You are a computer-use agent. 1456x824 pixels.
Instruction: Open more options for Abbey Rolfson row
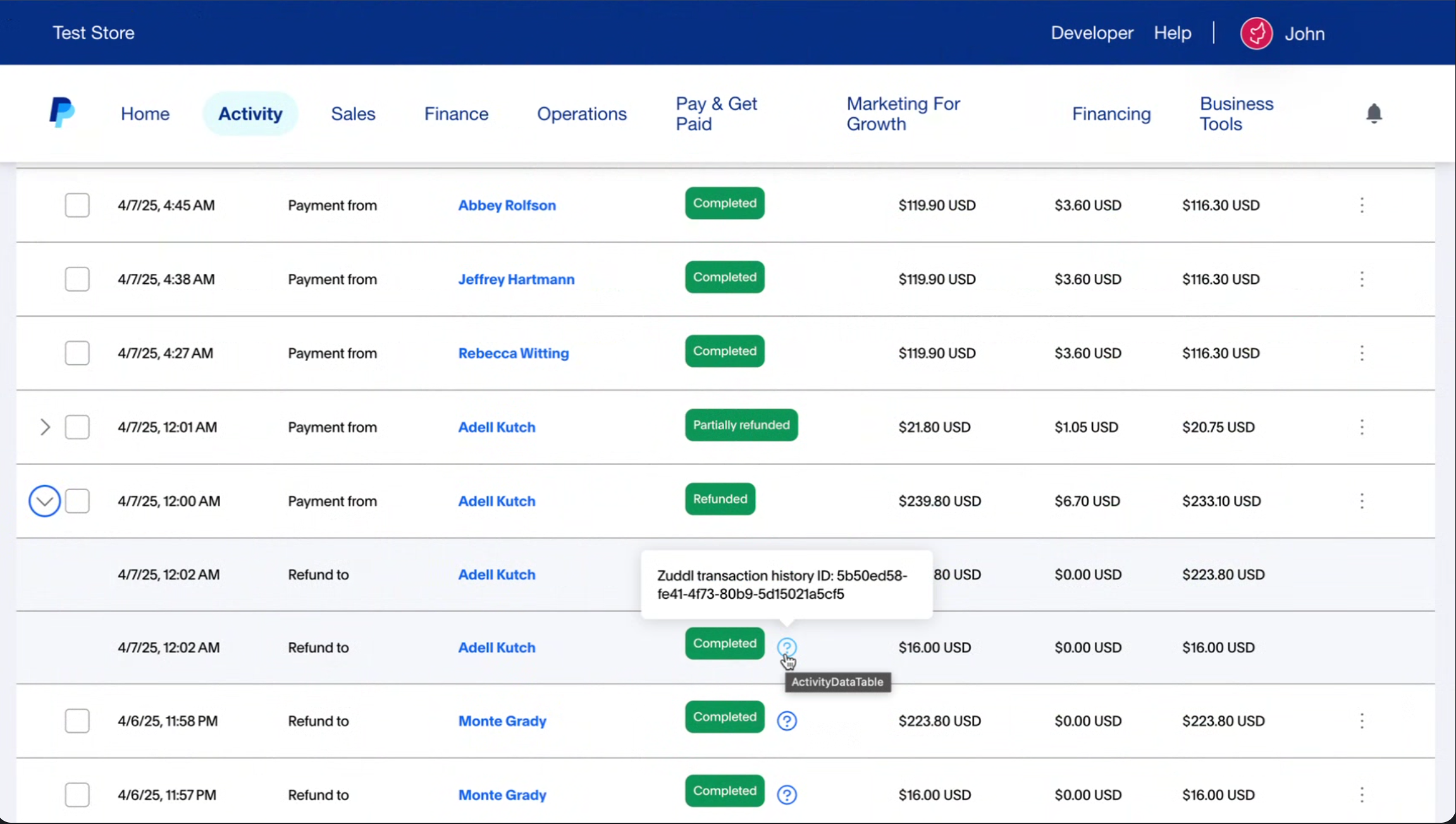coord(1362,205)
